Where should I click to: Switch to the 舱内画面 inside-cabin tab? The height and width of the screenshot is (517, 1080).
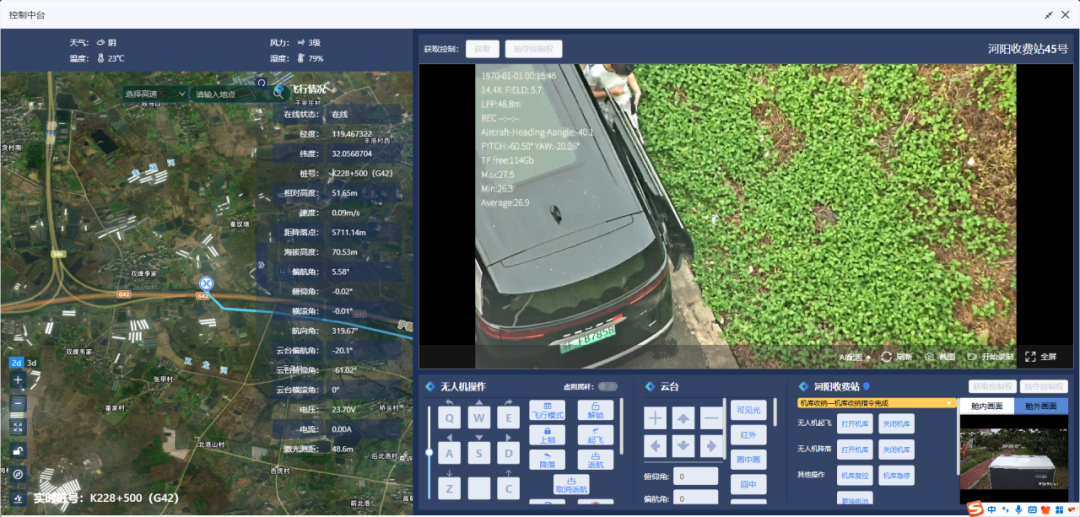[x=986, y=406]
